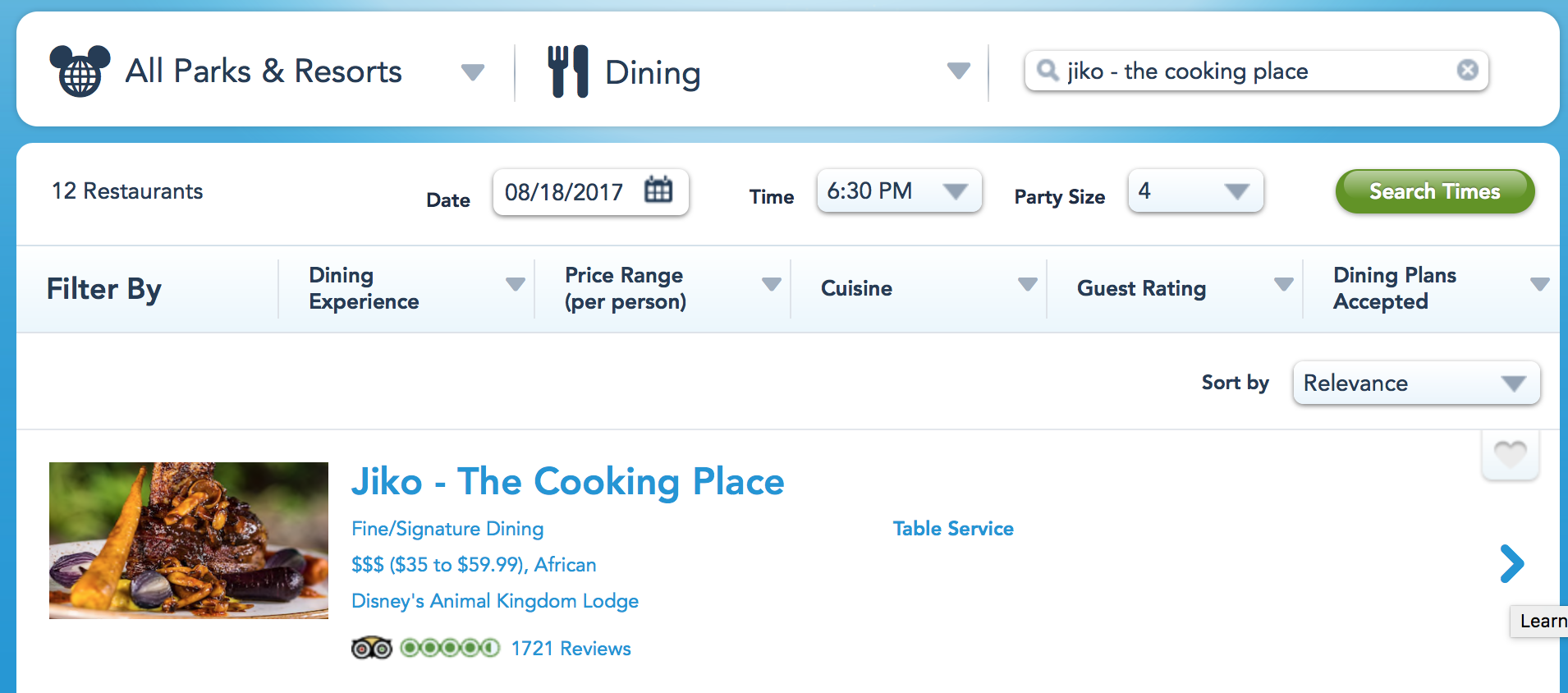Viewport: 1568px width, 693px height.
Task: Click the 1721 Reviews link
Action: click(x=571, y=649)
